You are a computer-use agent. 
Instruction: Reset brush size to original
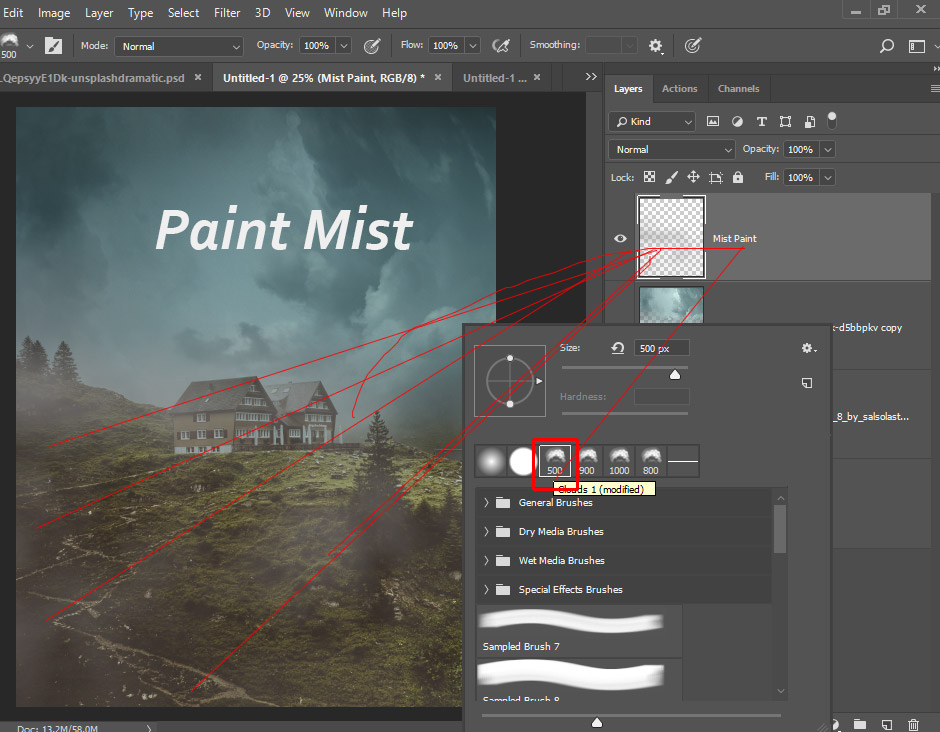[x=618, y=348]
